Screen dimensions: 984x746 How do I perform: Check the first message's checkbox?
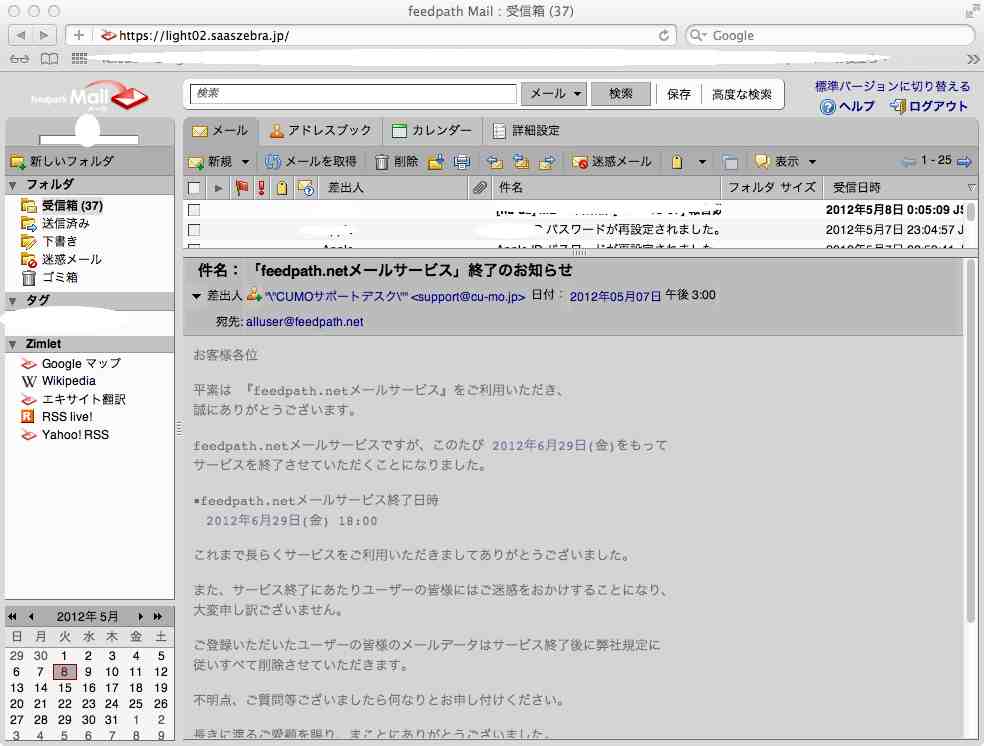[x=194, y=211]
